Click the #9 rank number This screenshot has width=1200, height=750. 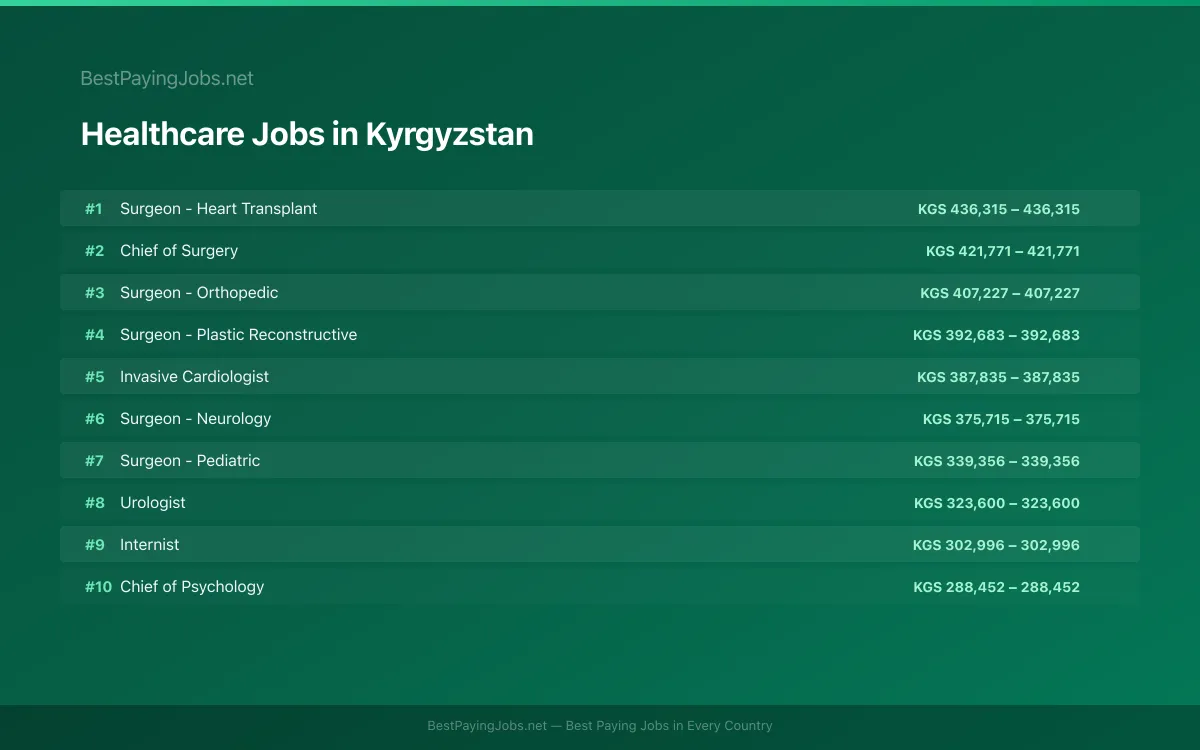pos(94,545)
